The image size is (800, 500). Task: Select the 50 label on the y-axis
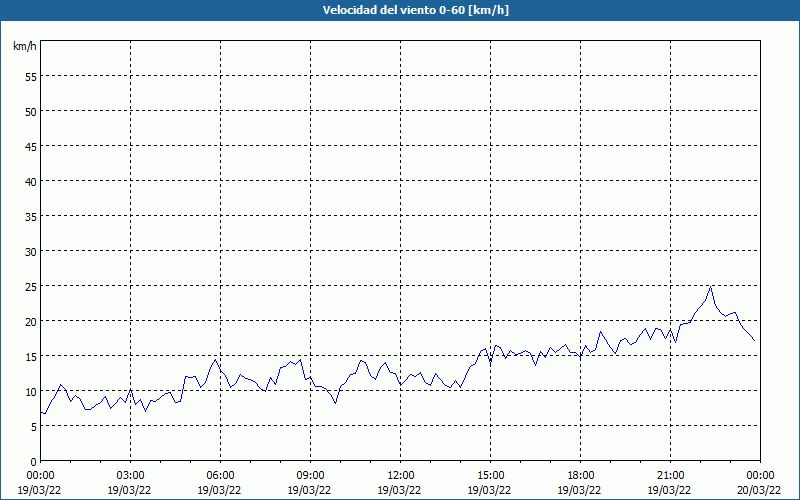pos(31,111)
